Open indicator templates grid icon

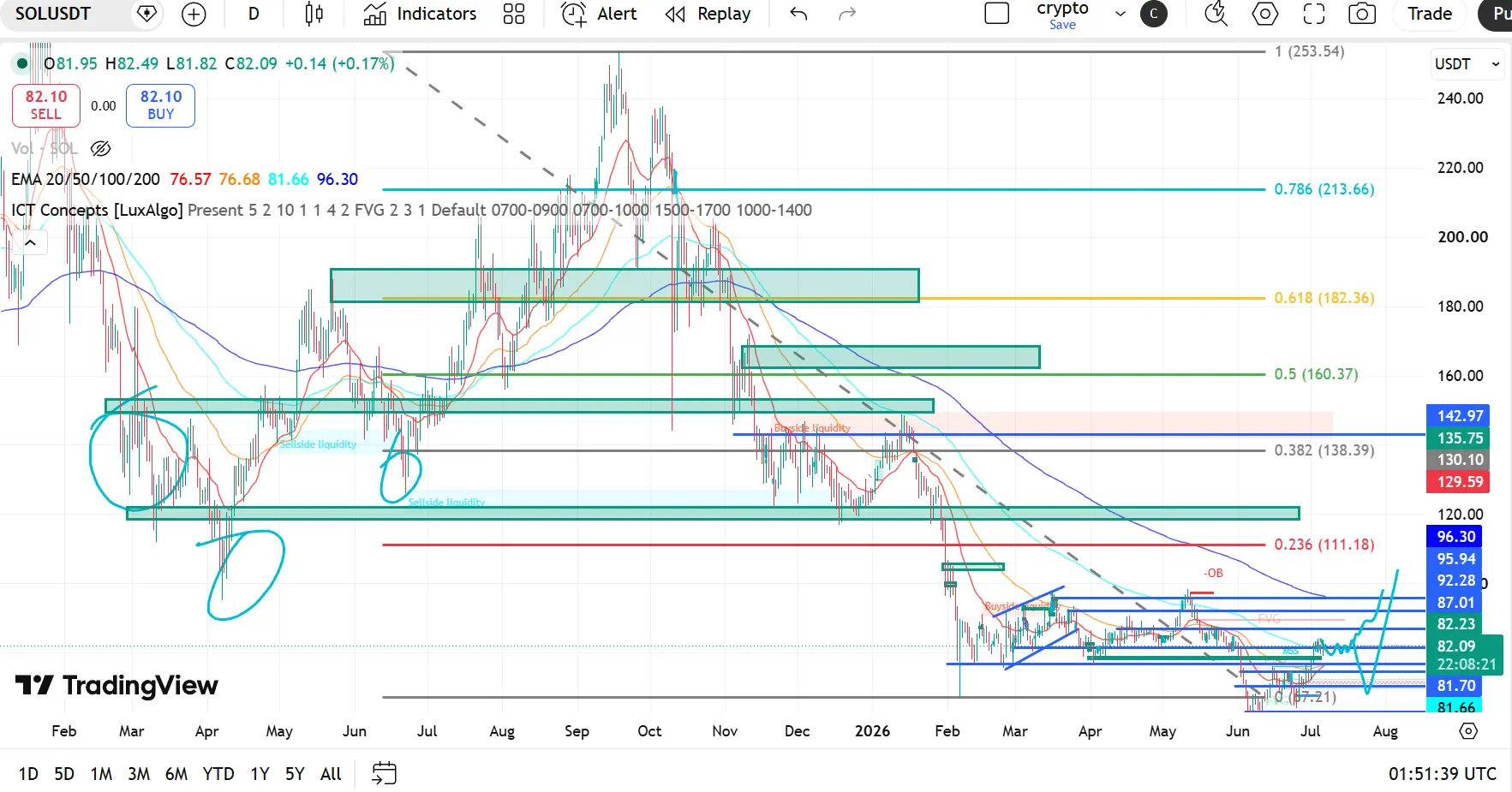tap(514, 14)
